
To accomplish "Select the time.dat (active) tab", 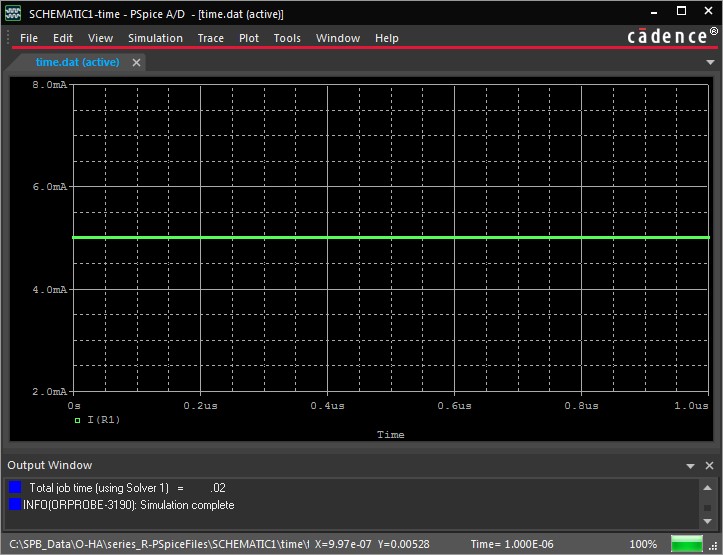I will tap(77, 62).
